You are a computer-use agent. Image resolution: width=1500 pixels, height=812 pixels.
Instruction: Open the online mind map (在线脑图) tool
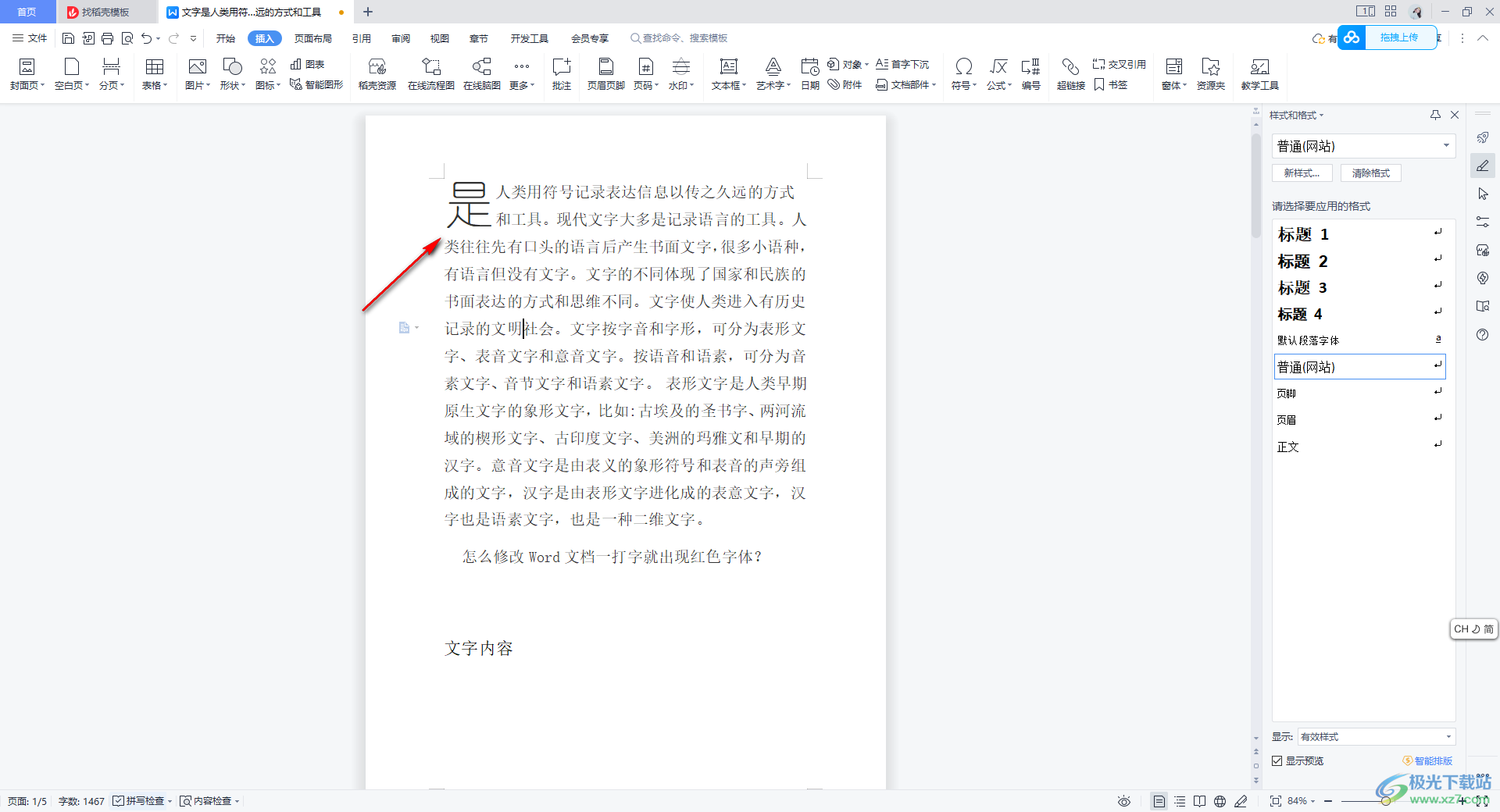tap(481, 74)
